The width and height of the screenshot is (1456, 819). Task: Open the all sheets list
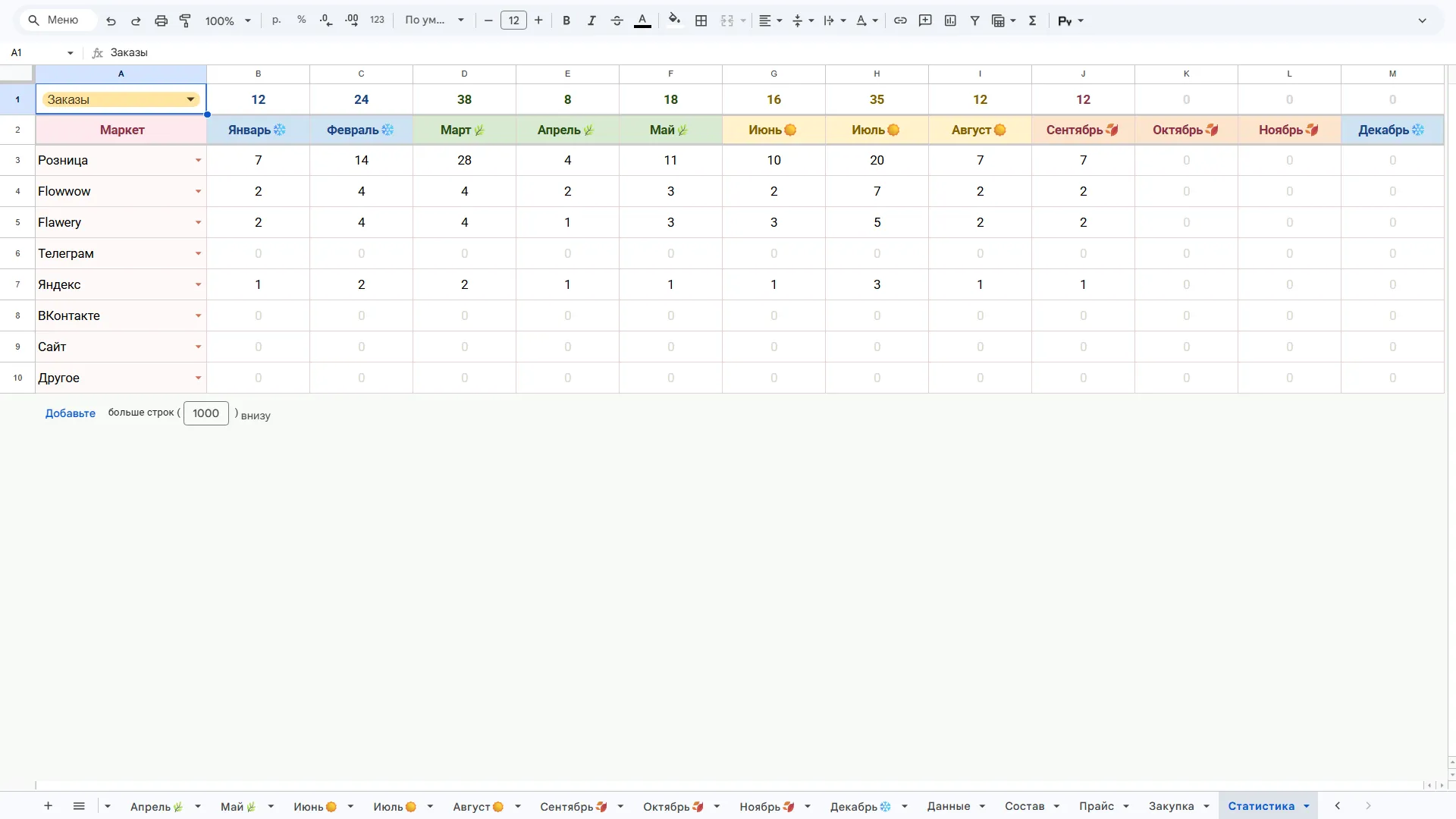pyautogui.click(x=79, y=805)
